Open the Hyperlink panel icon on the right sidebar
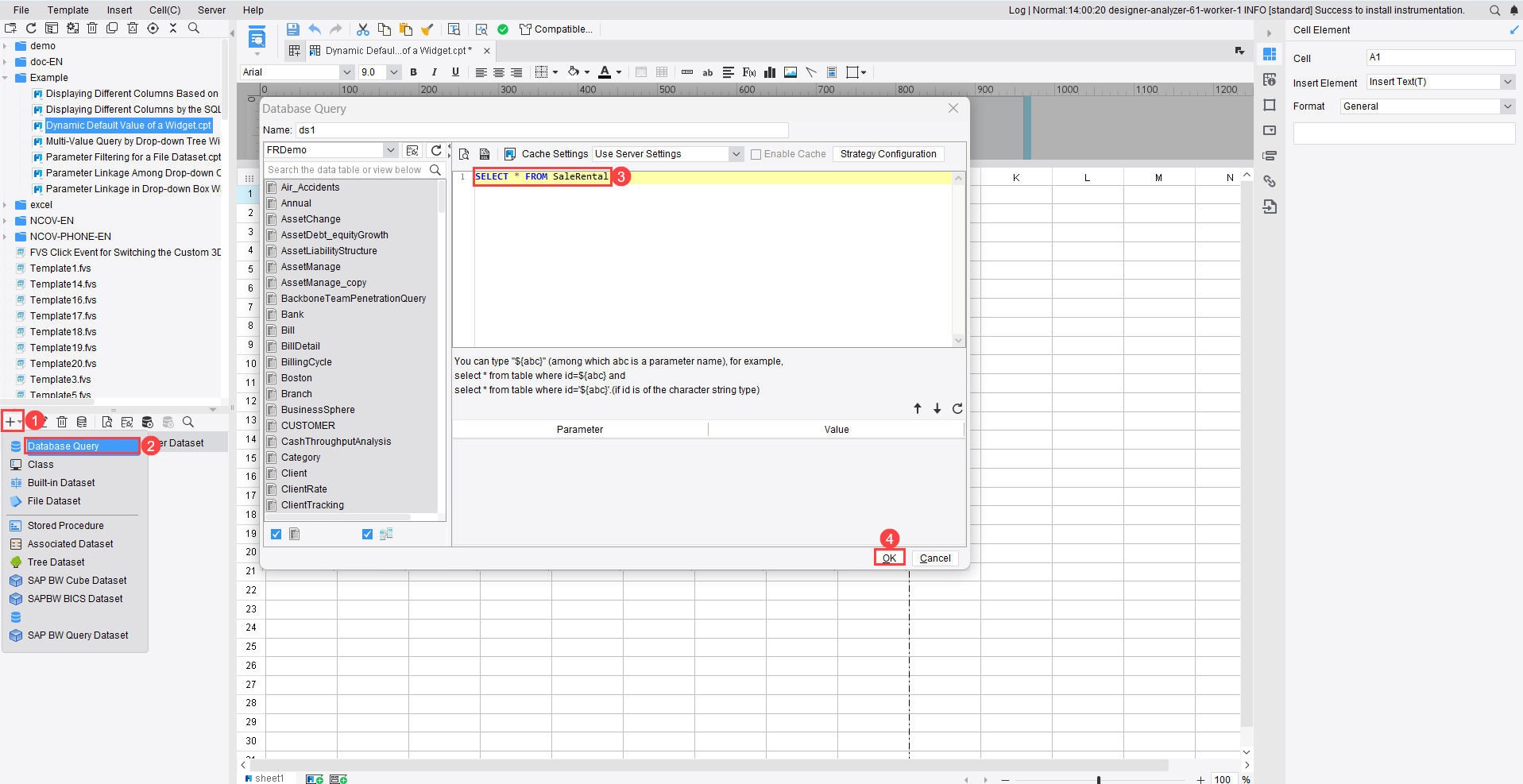 pyautogui.click(x=1270, y=181)
